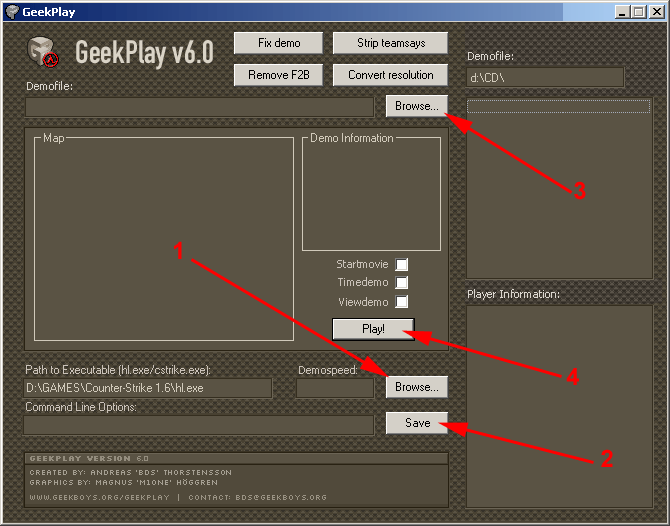The image size is (670, 526).
Task: Click the Demospeed input box
Action: click(x=335, y=388)
